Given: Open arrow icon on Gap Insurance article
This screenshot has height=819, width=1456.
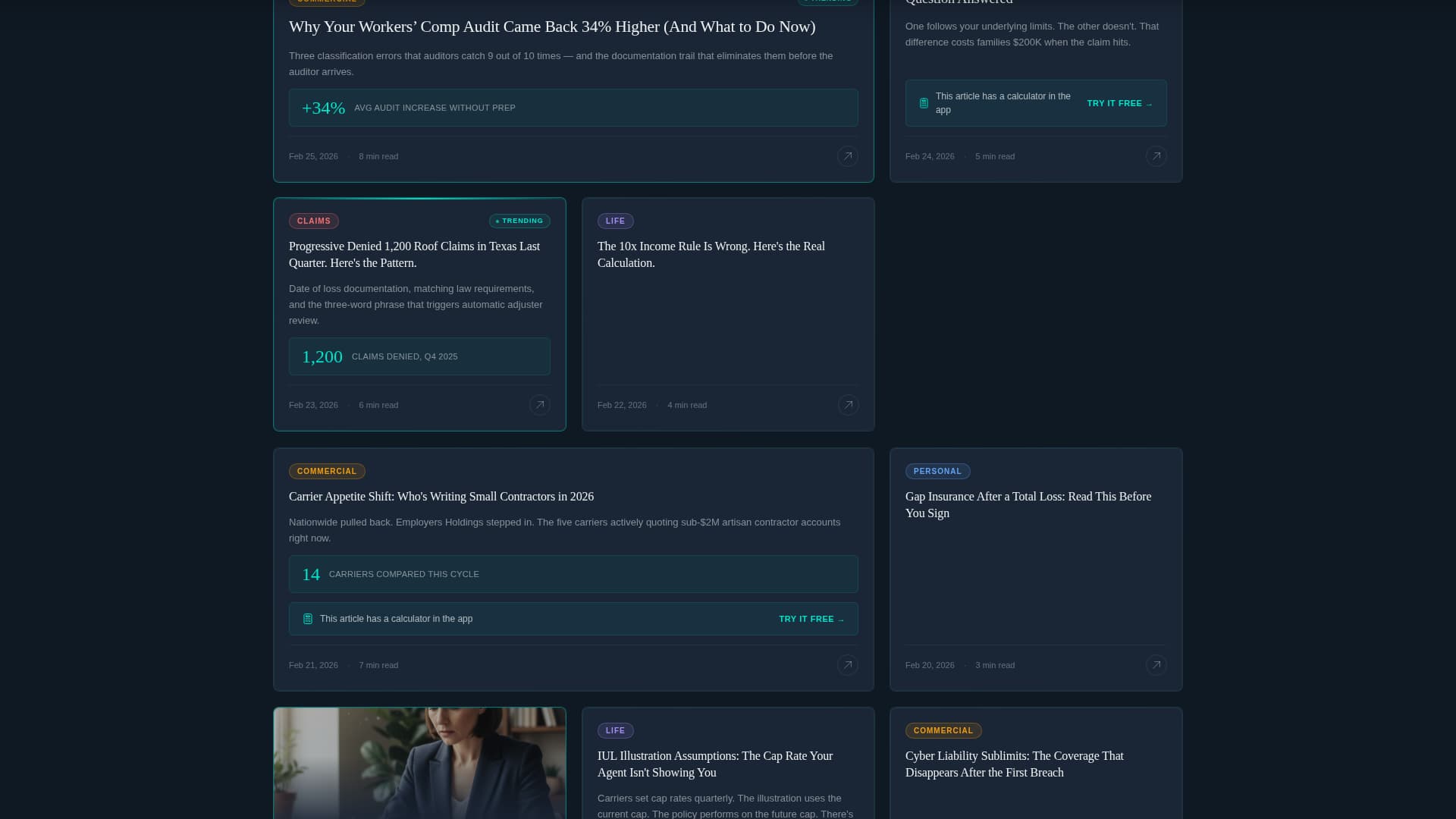Looking at the screenshot, I should tap(1156, 665).
